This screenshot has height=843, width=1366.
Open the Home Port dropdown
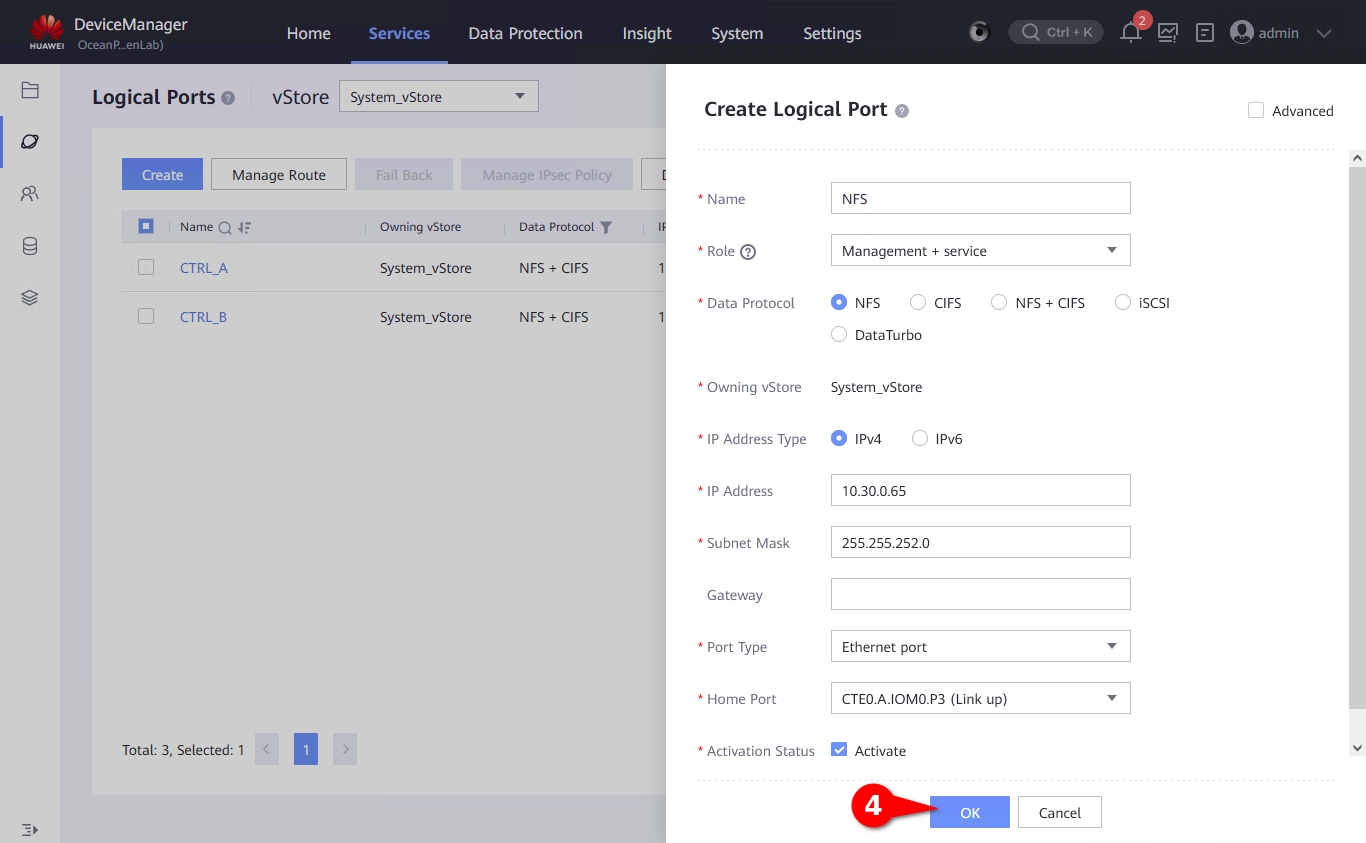(980, 699)
